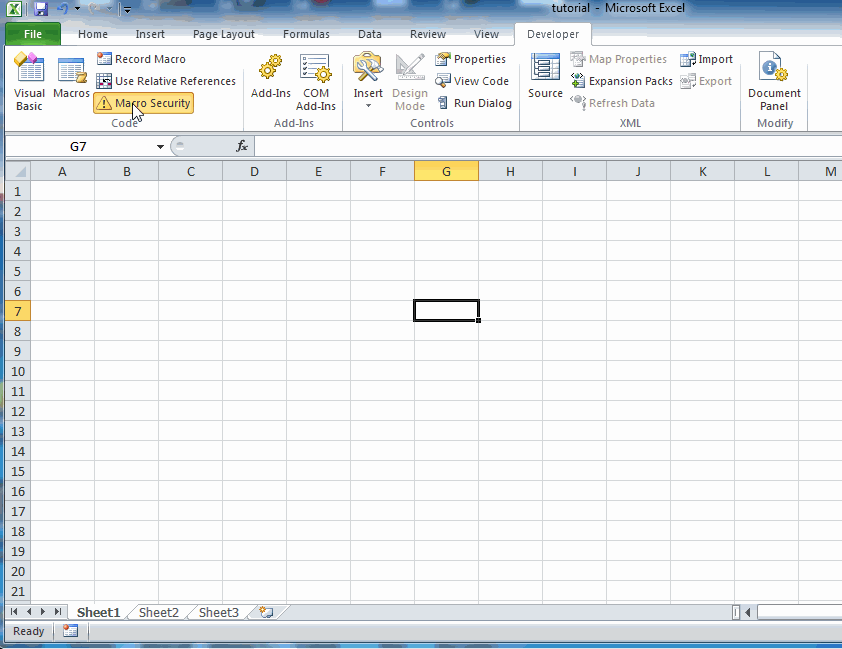Open the File tab
This screenshot has height=649, width=842.
click(33, 34)
